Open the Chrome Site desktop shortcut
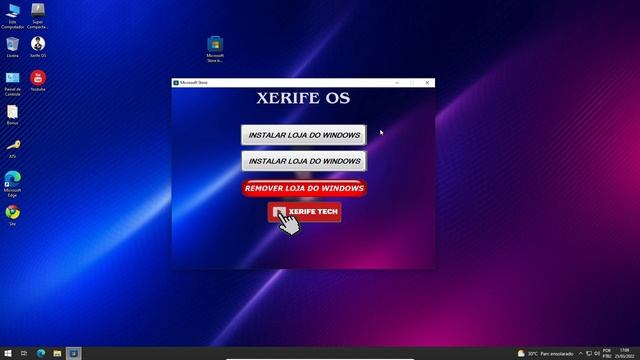This screenshot has width=640, height=360. (13, 215)
